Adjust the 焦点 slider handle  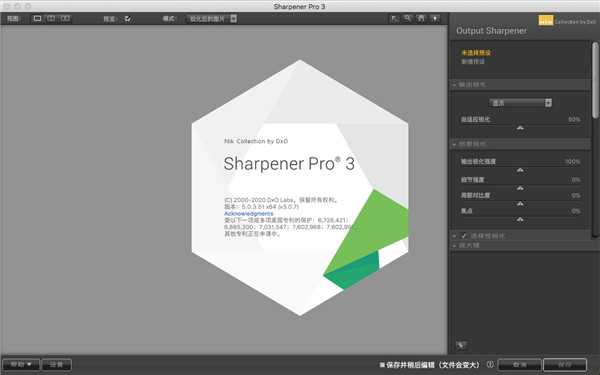[520, 219]
